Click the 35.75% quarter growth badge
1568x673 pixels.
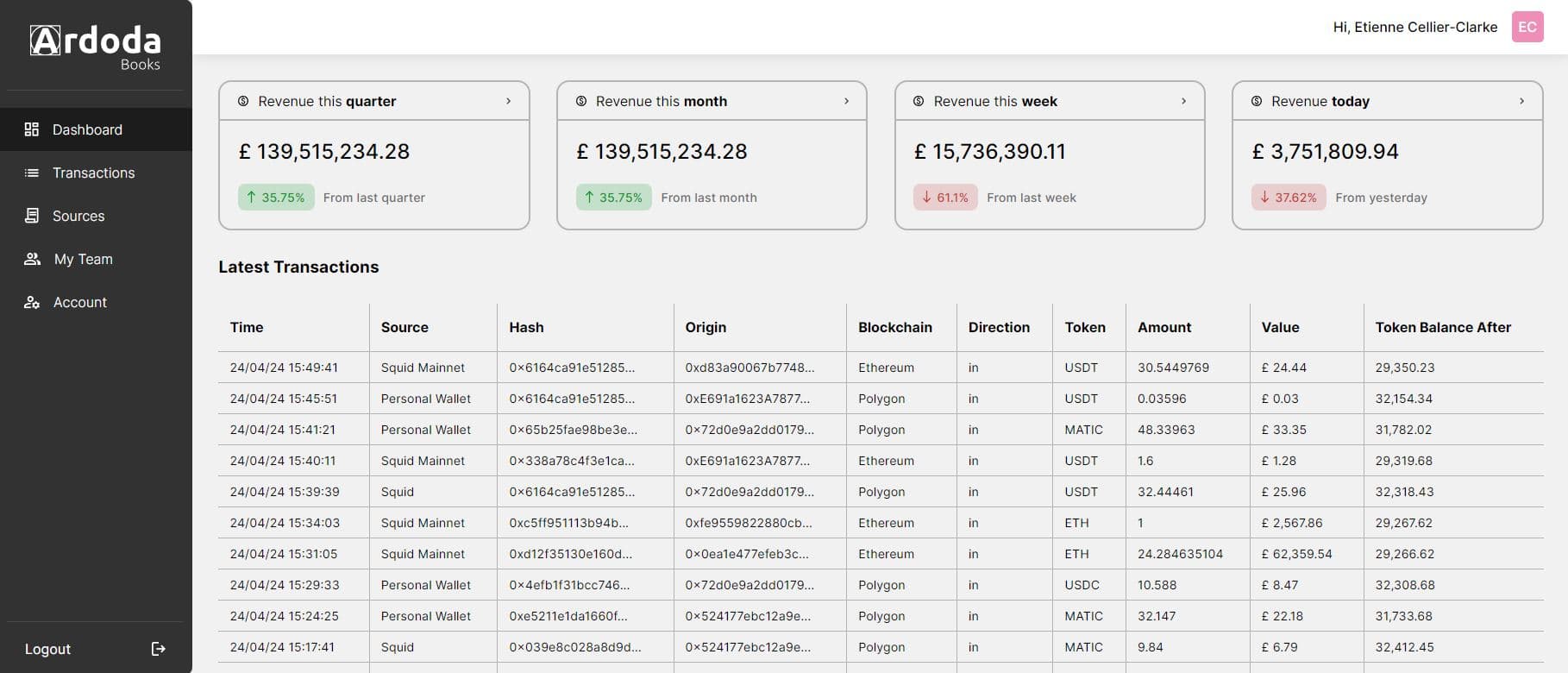tap(276, 198)
